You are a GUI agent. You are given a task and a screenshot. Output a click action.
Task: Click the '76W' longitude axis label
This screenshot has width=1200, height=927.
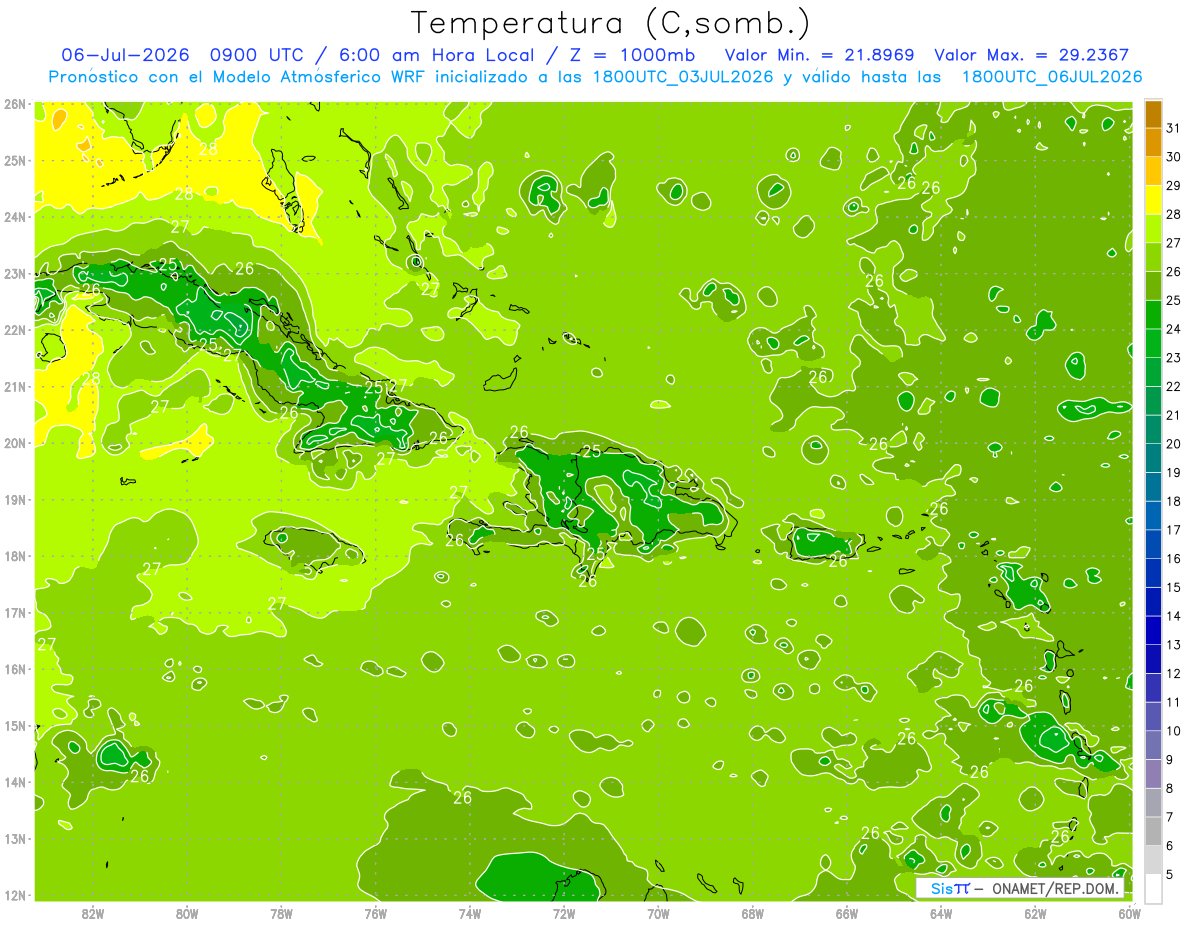tap(375, 913)
